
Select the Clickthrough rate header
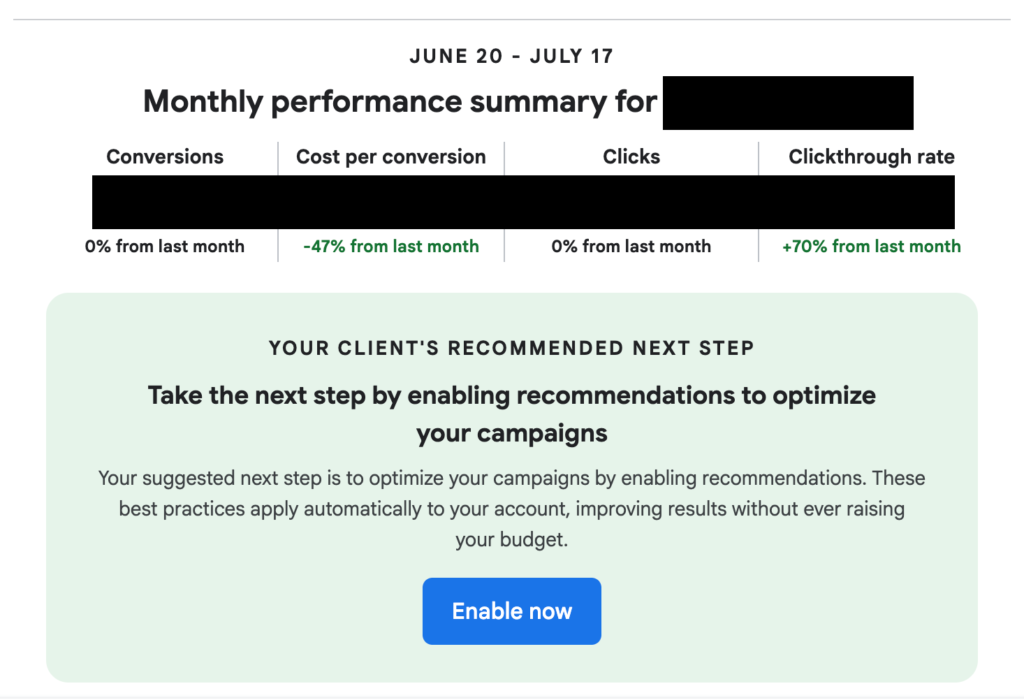[871, 157]
